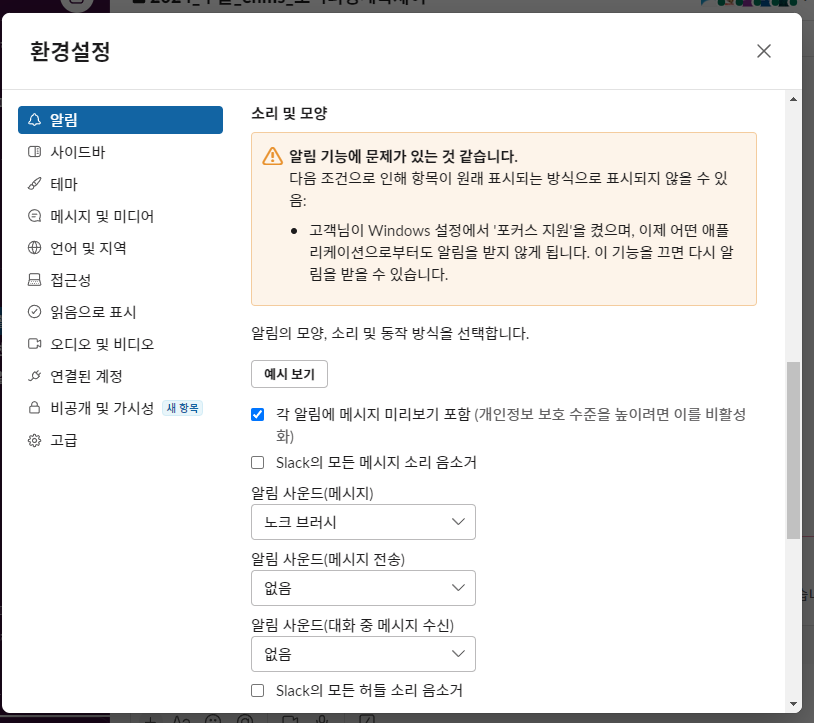Click the 환경설정 dialog title
814x723 pixels.
coord(70,51)
